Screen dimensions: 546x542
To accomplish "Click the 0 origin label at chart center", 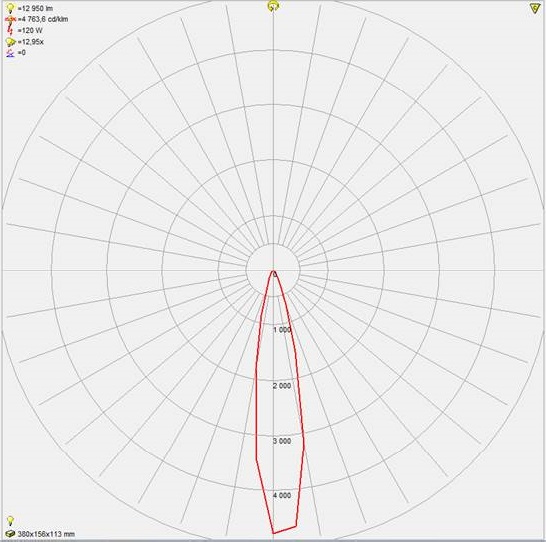I will point(276,275).
